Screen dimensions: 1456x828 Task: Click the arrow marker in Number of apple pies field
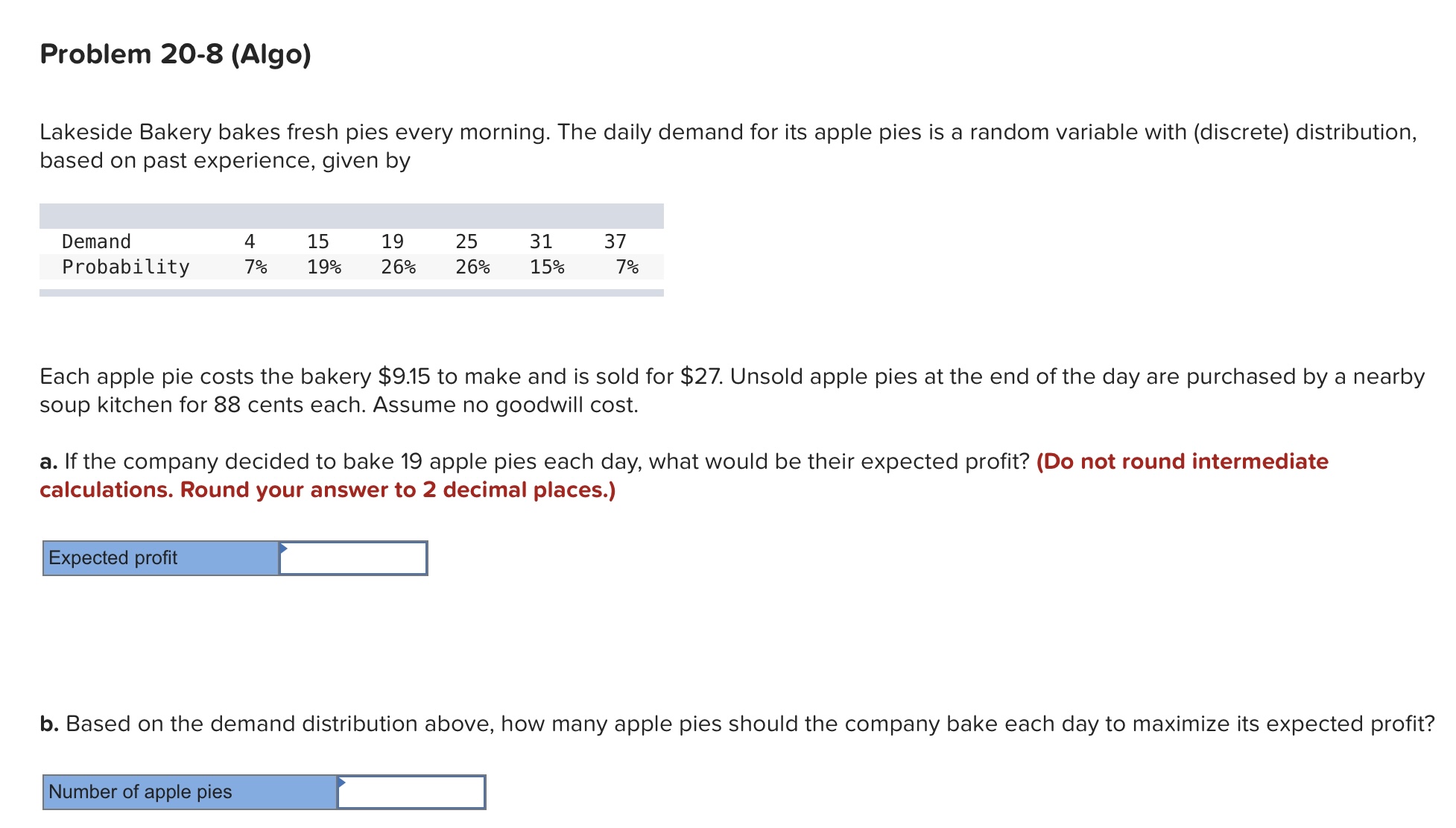point(342,783)
